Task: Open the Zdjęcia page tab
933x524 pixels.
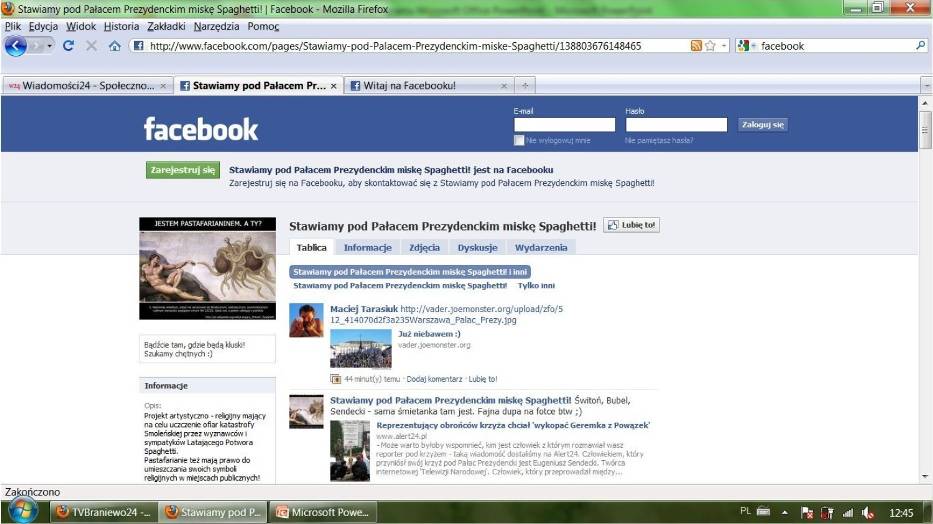Action: point(424,247)
